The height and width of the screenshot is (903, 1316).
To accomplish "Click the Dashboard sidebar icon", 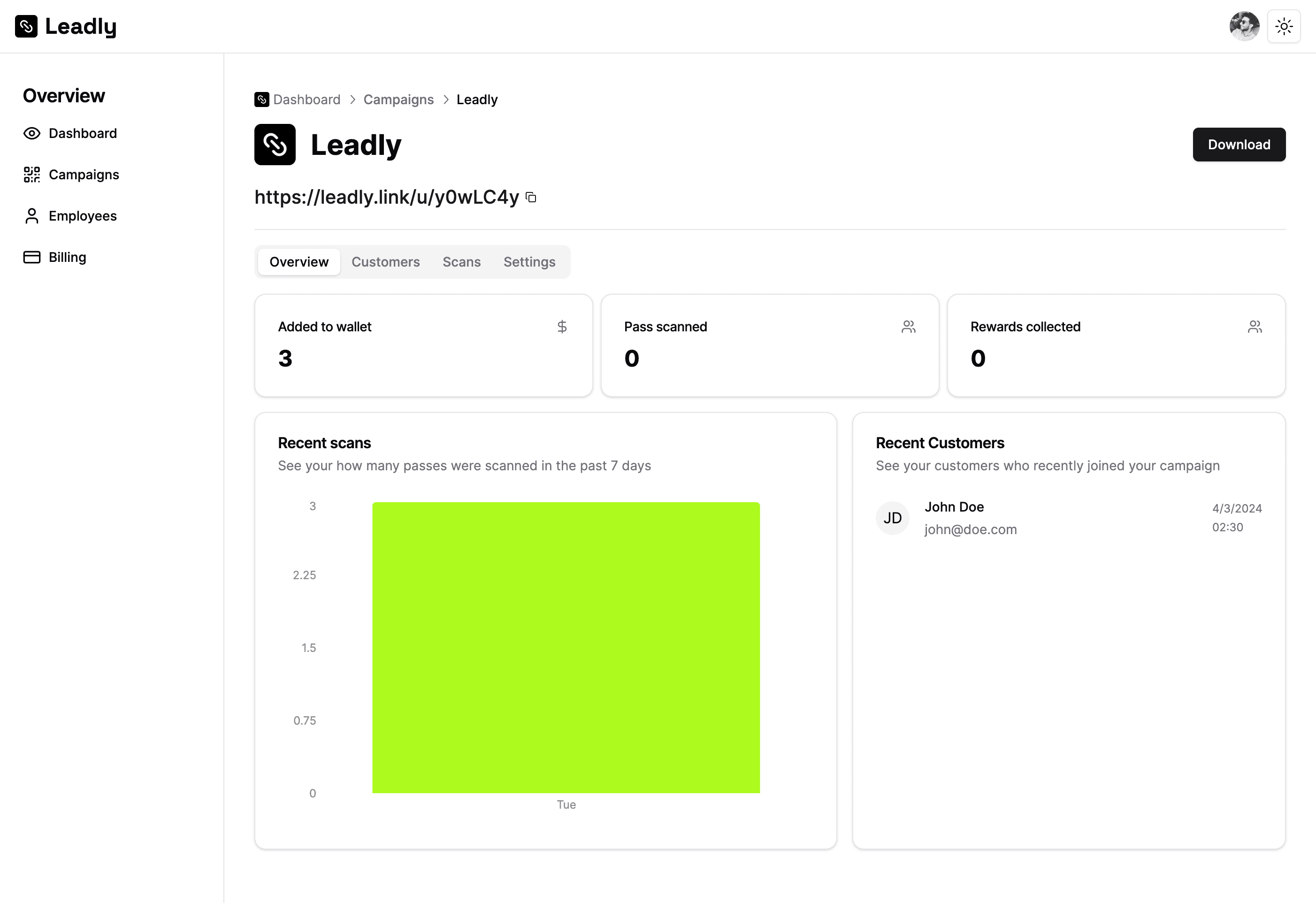I will pyautogui.click(x=32, y=133).
